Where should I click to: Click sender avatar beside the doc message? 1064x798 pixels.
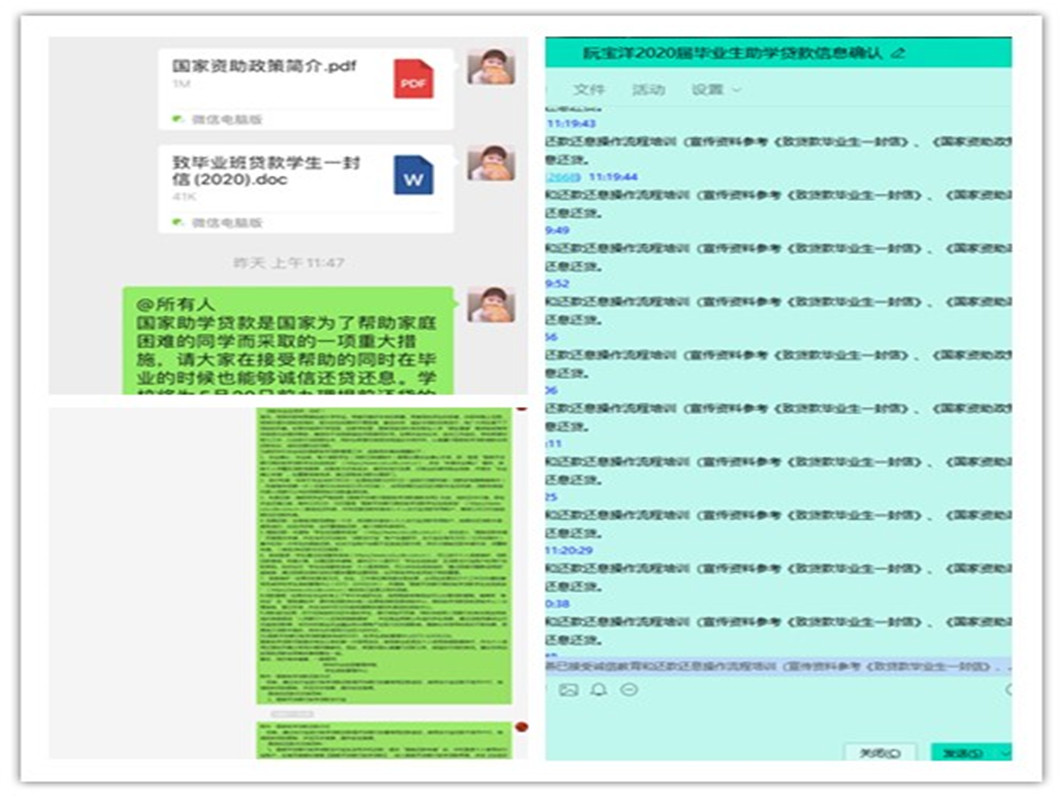491,163
